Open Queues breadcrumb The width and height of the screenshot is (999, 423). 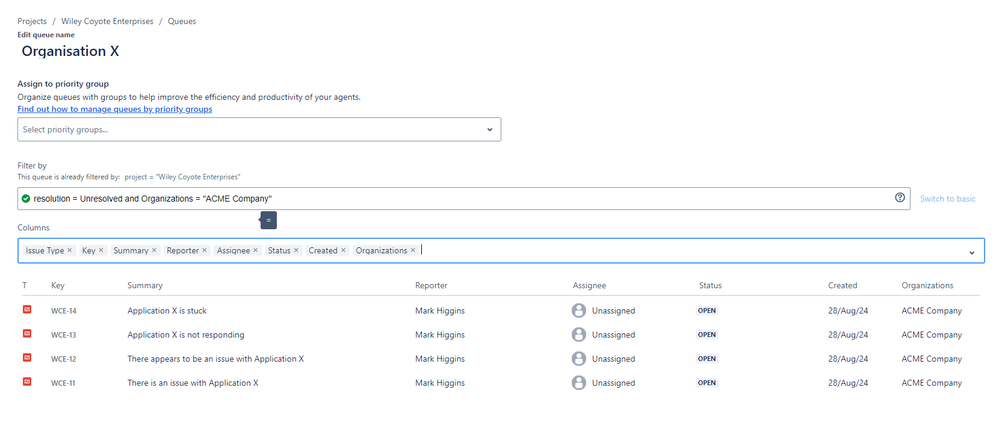click(182, 21)
